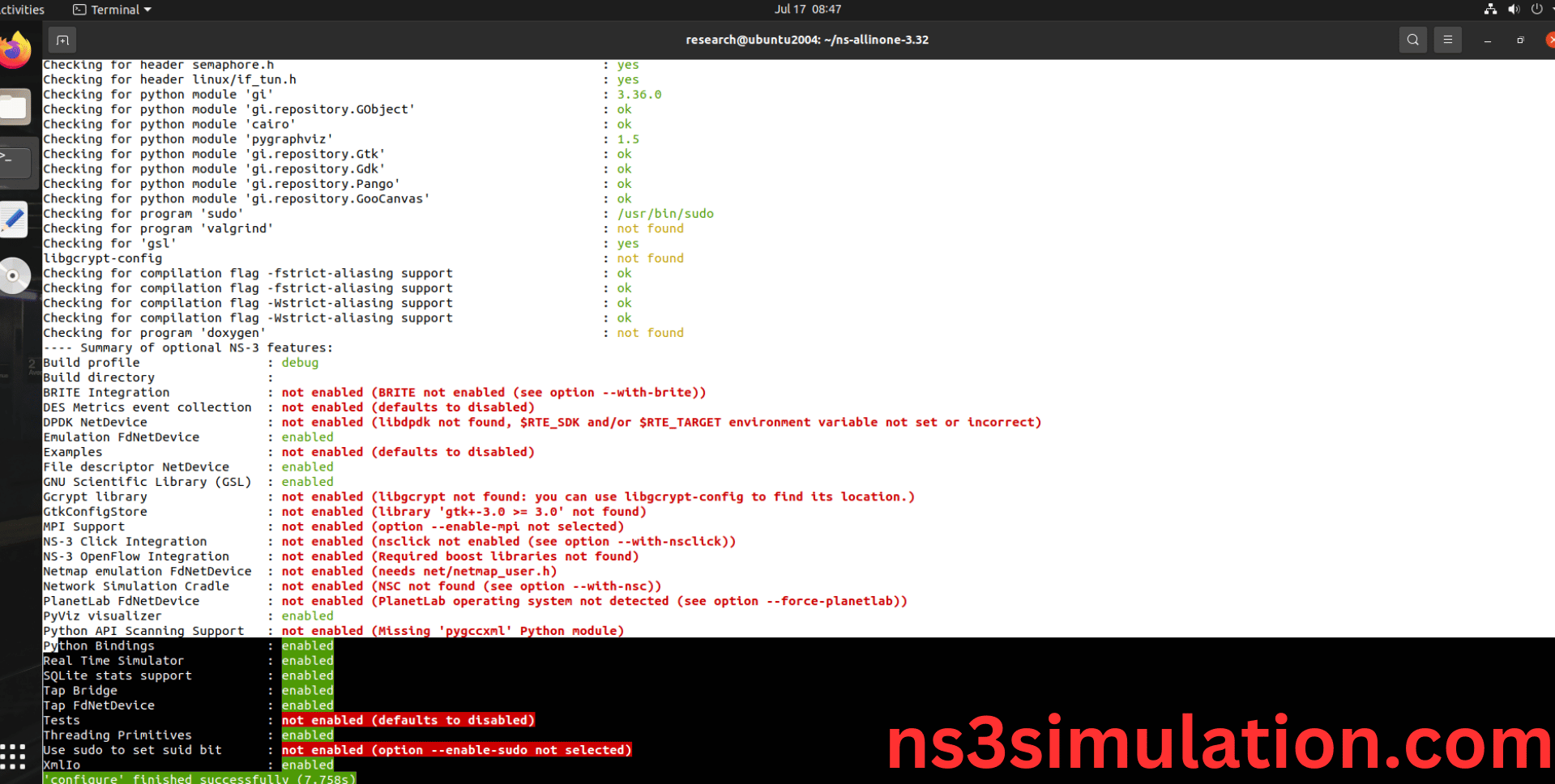Image resolution: width=1555 pixels, height=784 pixels.
Task: Toggle mute via the speaker icon
Action: [1514, 9]
